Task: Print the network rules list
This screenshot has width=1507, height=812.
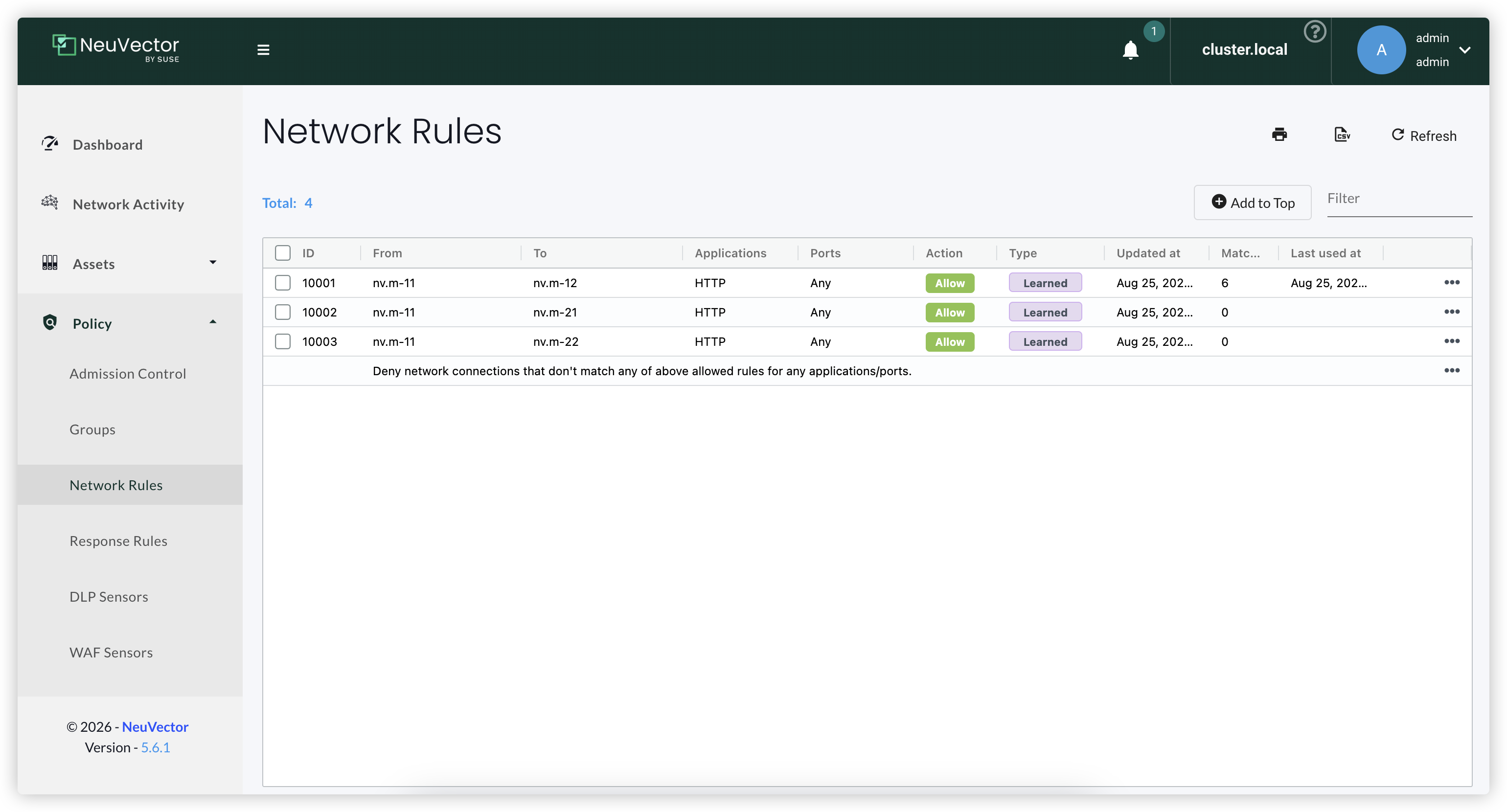Action: 1279,135
